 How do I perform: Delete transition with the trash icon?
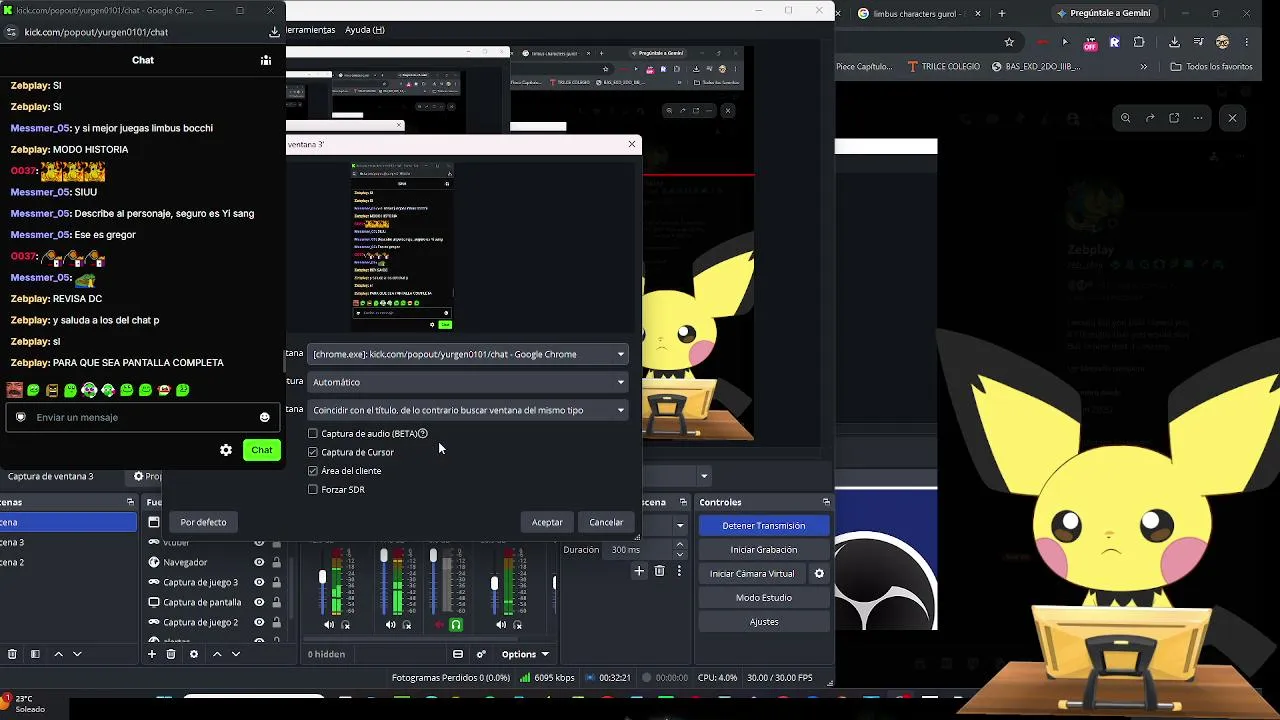click(x=659, y=571)
